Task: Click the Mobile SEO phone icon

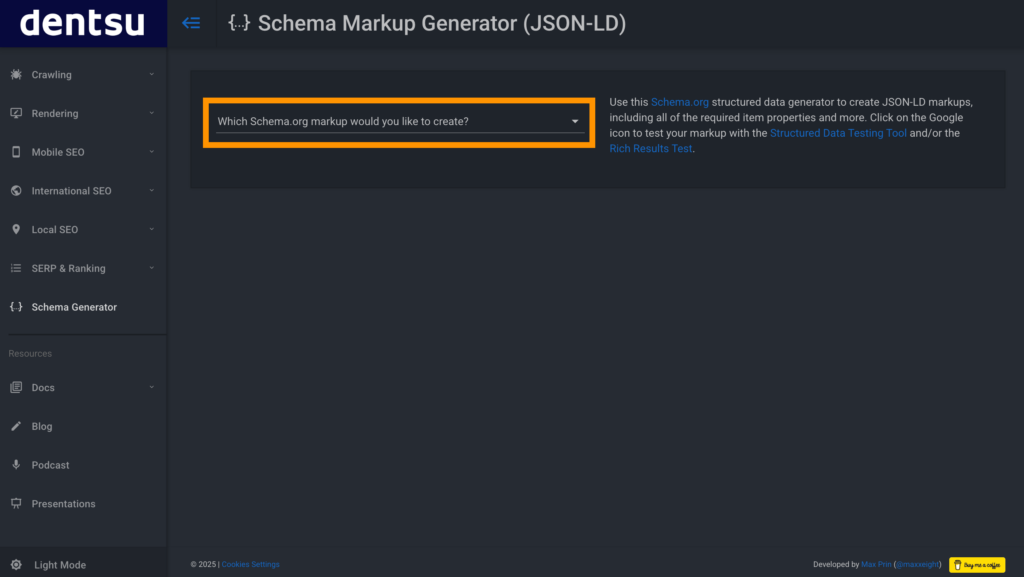Action: (x=16, y=152)
